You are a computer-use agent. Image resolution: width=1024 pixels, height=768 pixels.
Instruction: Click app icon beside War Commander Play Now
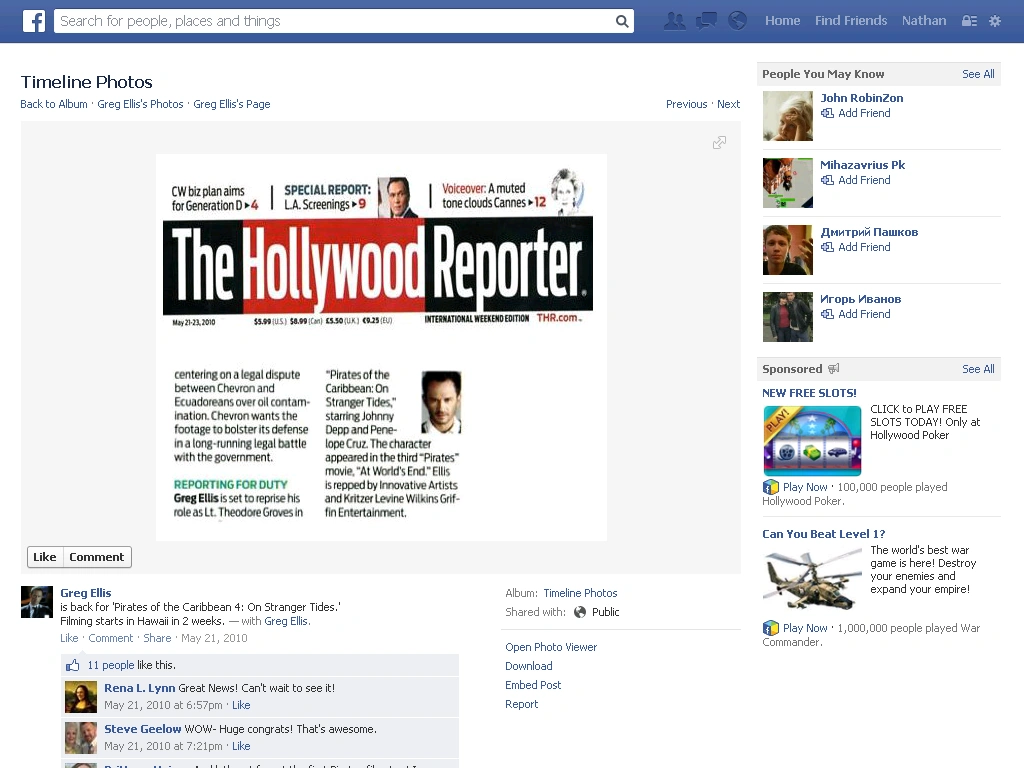click(x=771, y=628)
